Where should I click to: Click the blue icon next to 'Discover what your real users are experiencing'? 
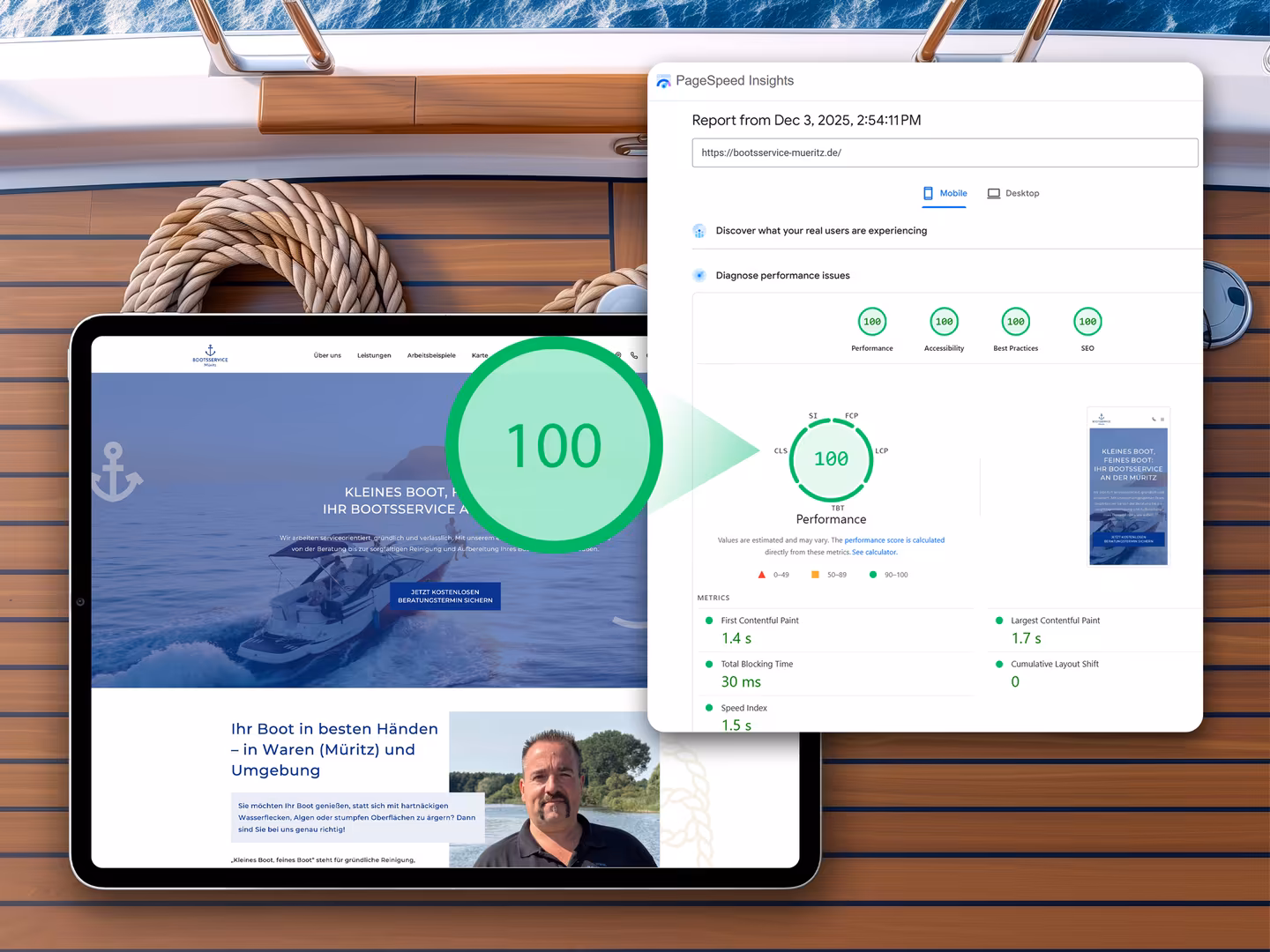pos(699,231)
